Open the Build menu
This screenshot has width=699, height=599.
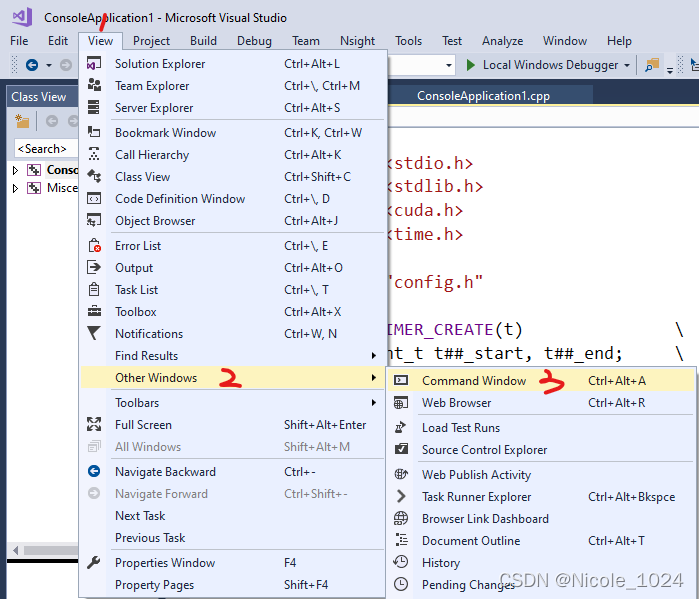point(203,41)
